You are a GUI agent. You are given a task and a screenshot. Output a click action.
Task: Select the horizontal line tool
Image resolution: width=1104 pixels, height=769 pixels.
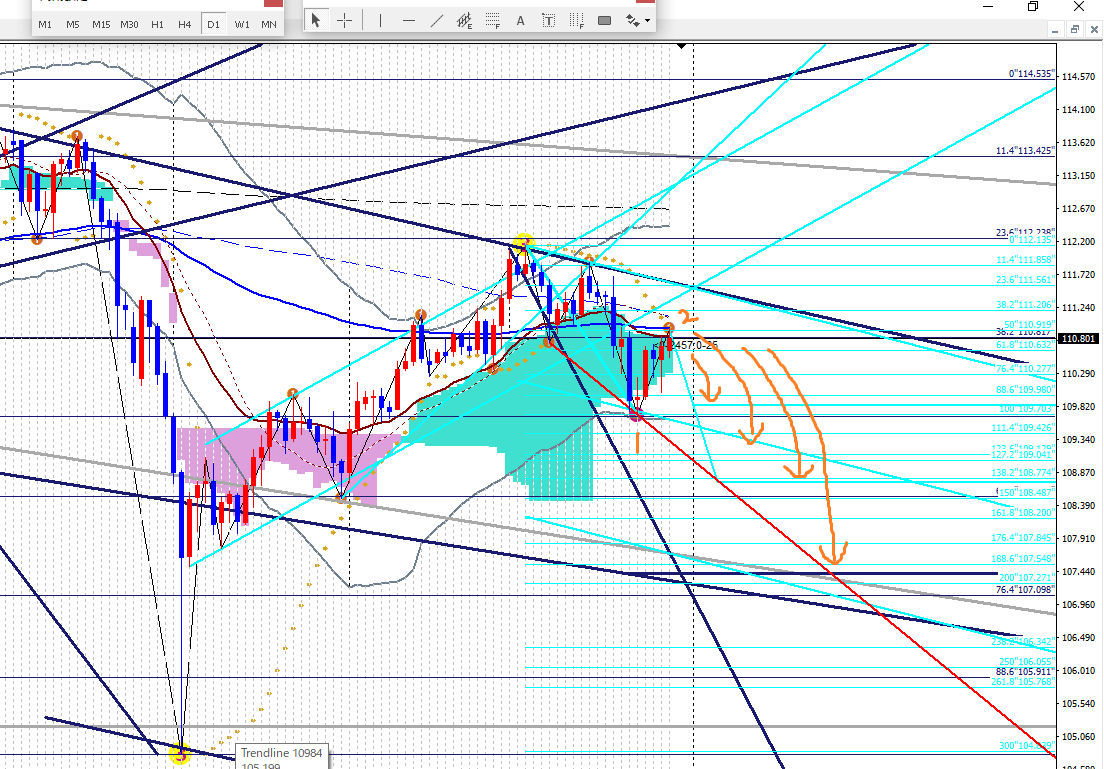click(409, 20)
